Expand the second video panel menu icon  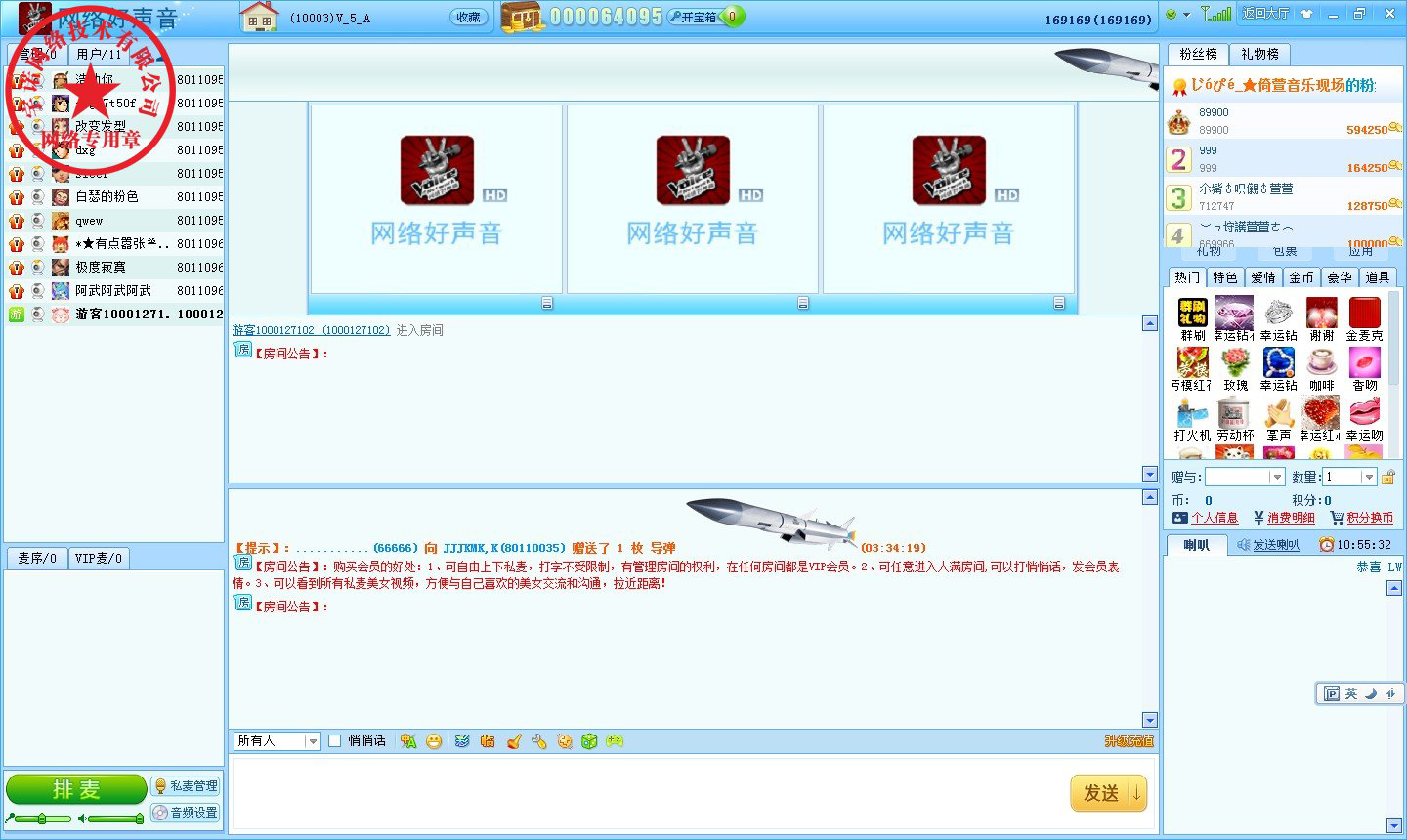pyautogui.click(x=803, y=303)
